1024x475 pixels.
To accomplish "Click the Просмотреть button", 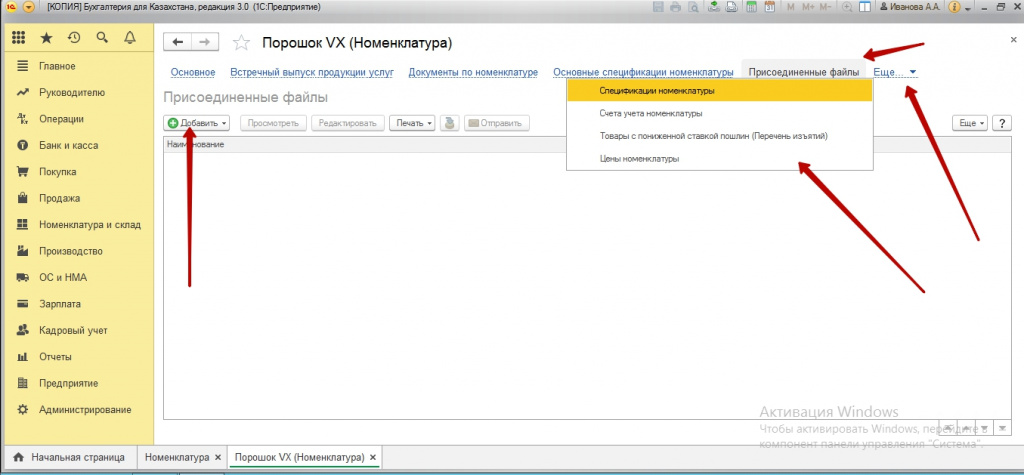I will pyautogui.click(x=273, y=123).
